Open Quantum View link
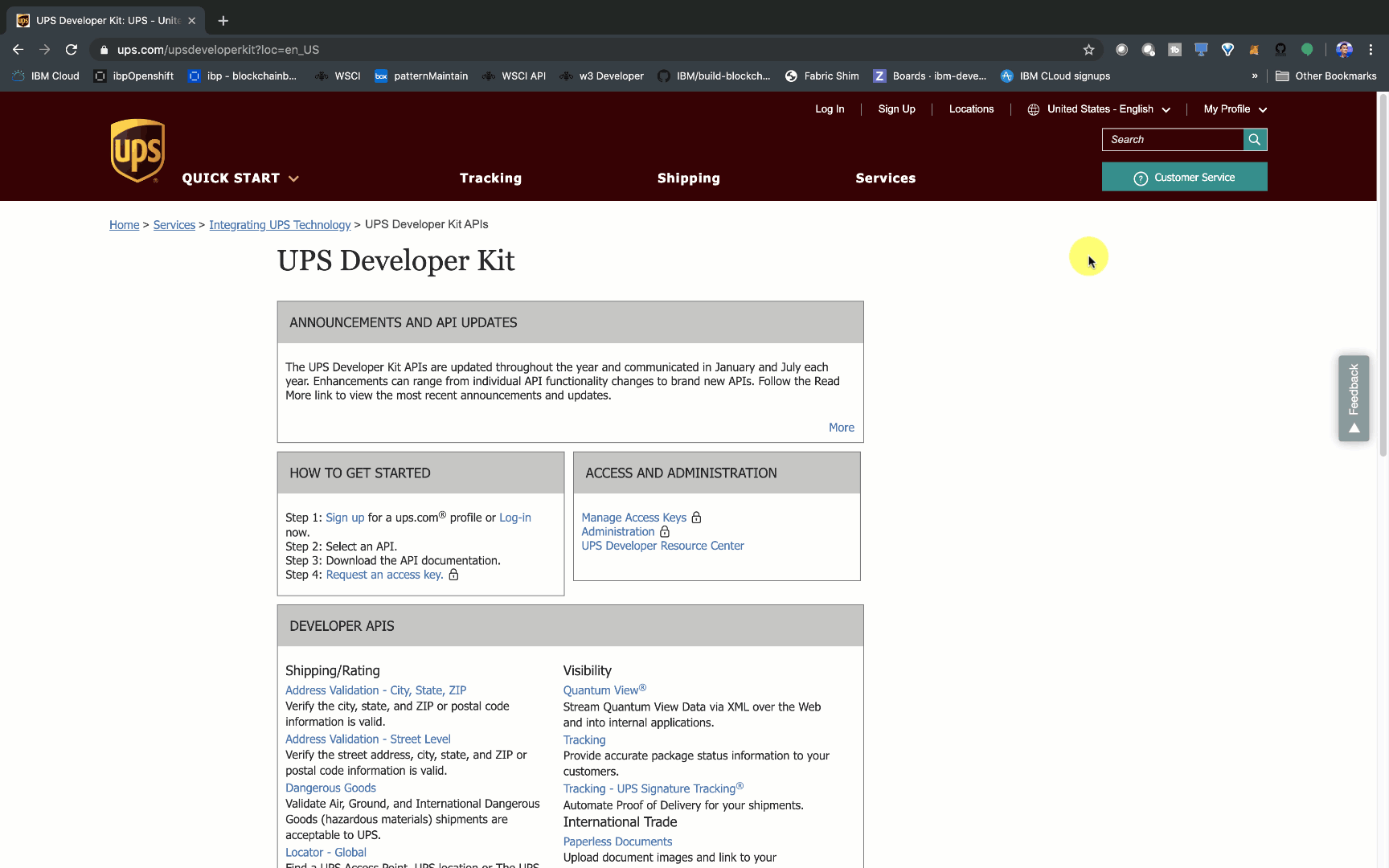The height and width of the screenshot is (868, 1389). click(604, 690)
